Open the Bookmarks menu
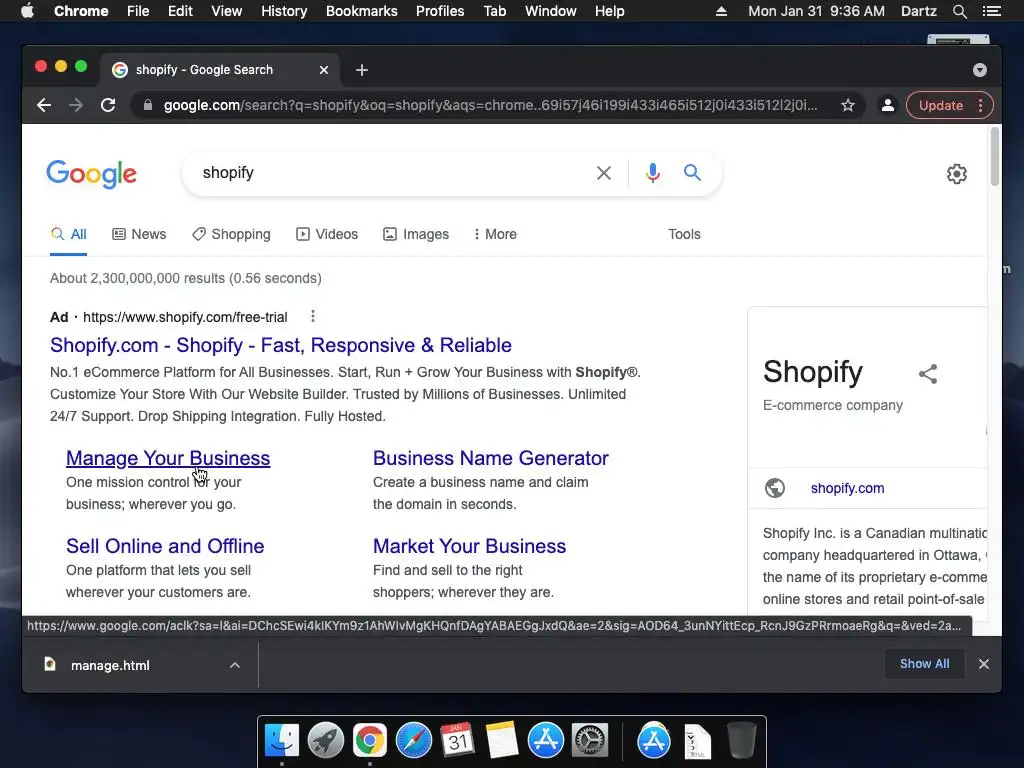1024x768 pixels. coord(362,11)
